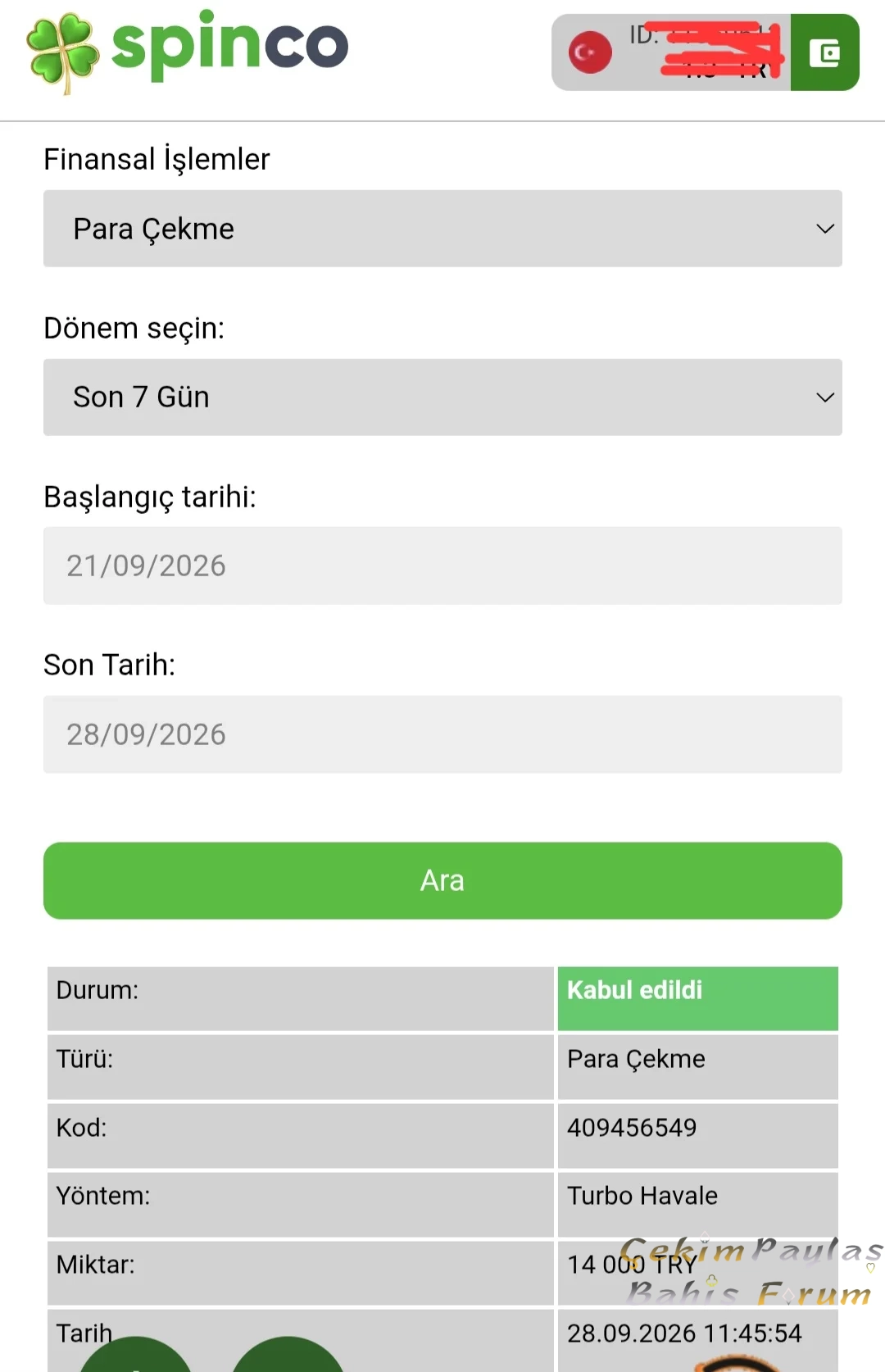Tap the right dark green floating circle

[x=288, y=1355]
